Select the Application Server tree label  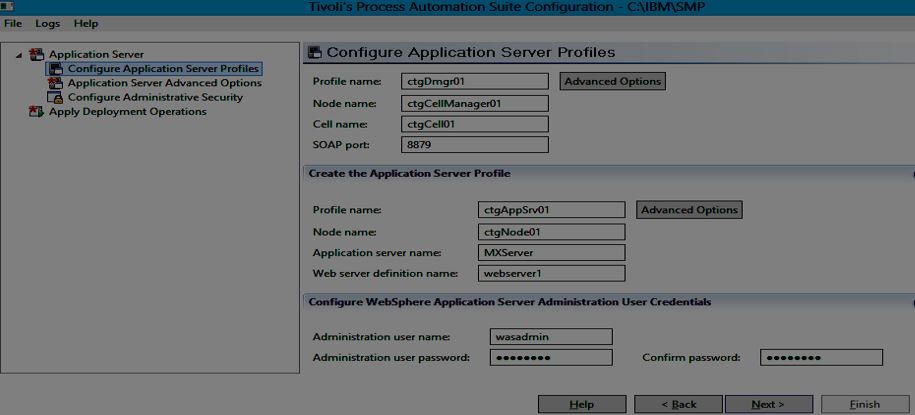coord(96,54)
